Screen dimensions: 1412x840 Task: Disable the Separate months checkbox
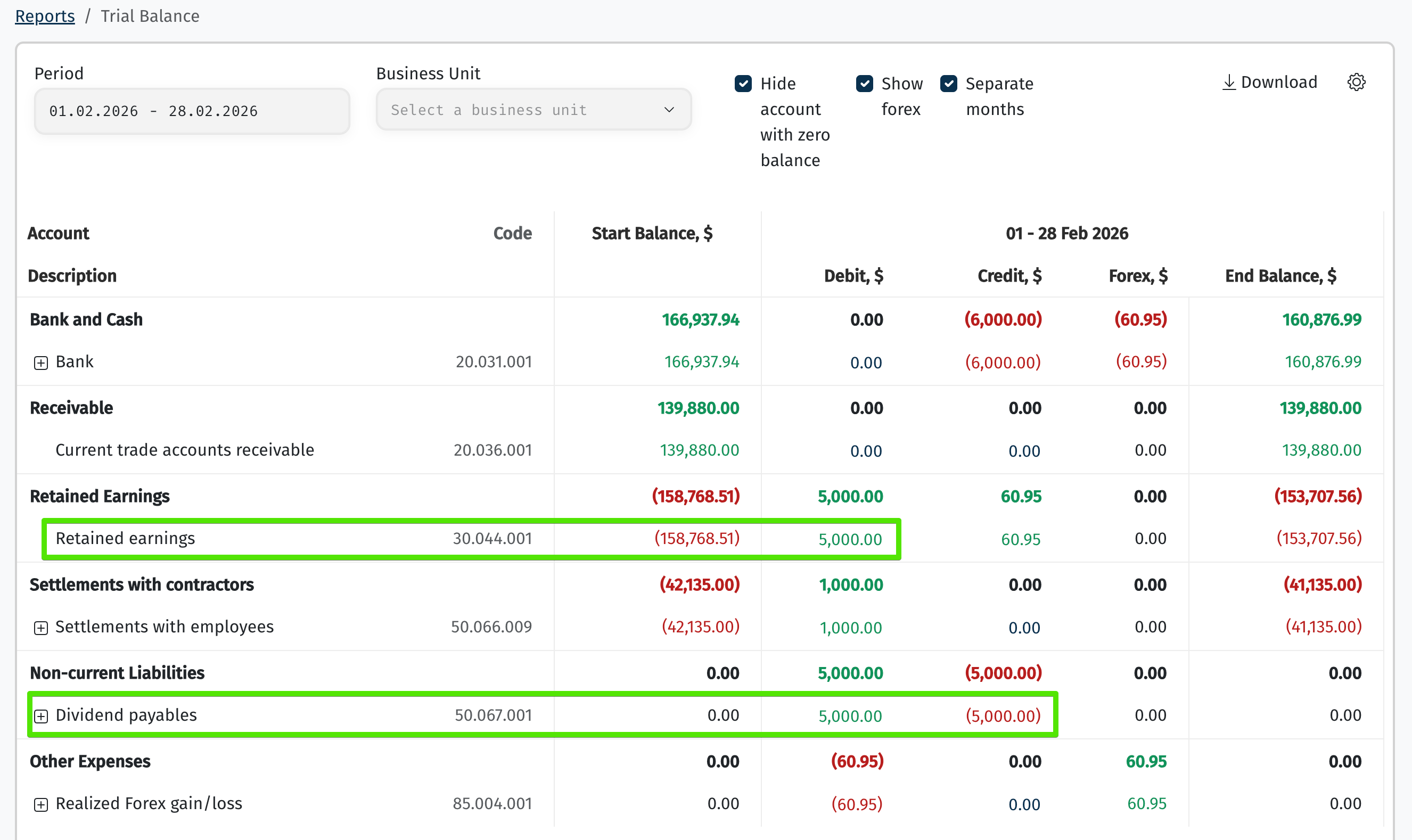point(948,84)
